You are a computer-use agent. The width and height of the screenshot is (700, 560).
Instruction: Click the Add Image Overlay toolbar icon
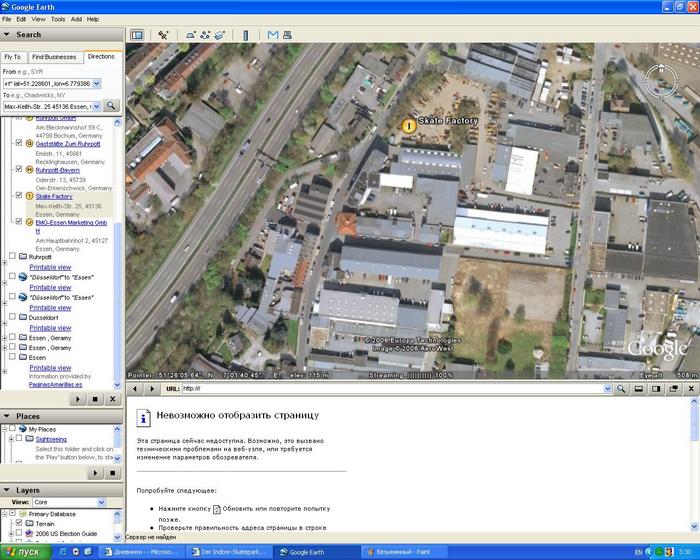click(220, 35)
